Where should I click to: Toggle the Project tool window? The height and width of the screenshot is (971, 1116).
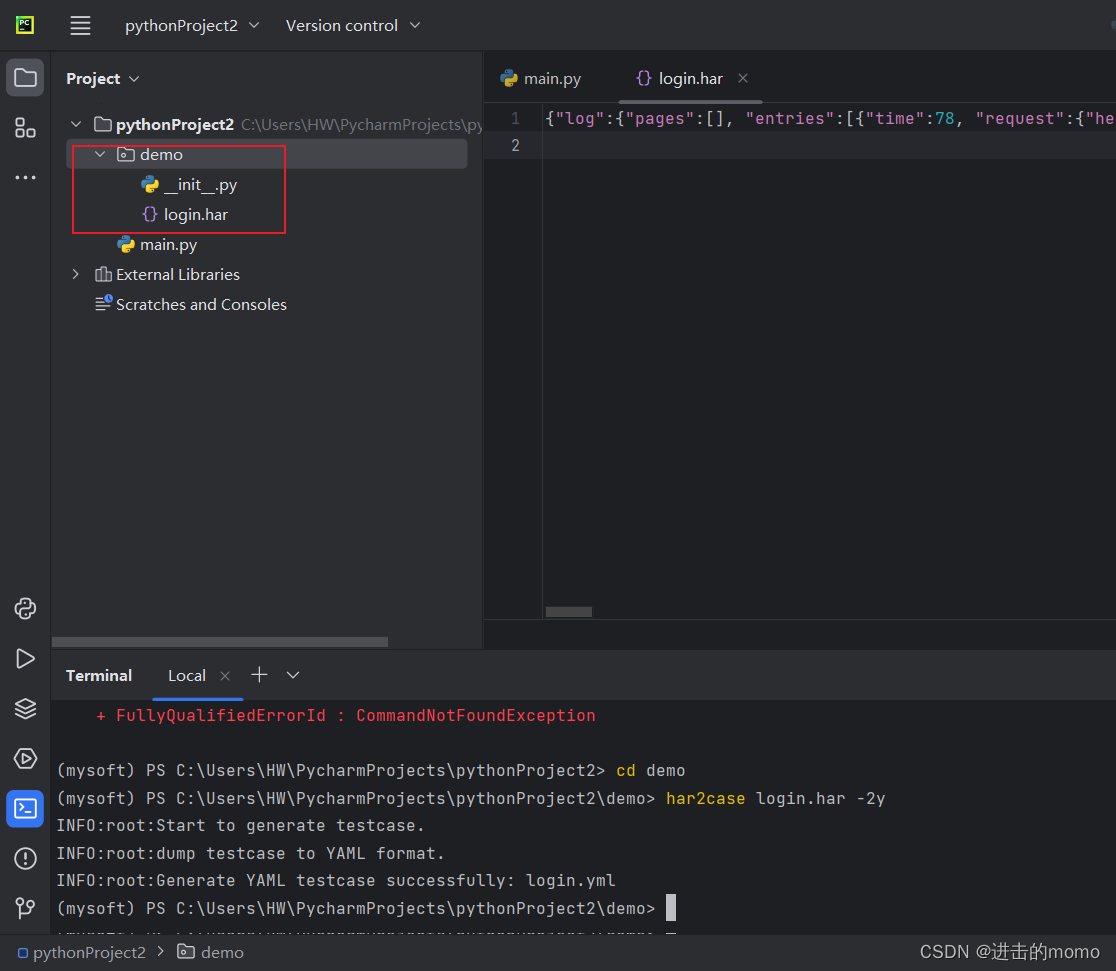pyautogui.click(x=25, y=77)
